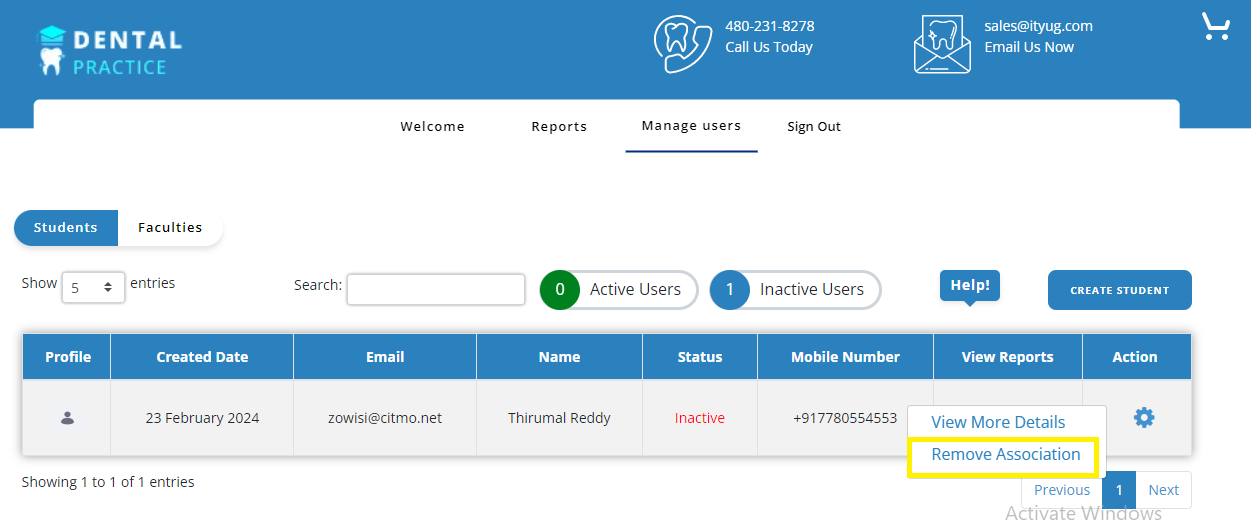Sort by Name column header
The height and width of the screenshot is (527, 1251).
[559, 357]
